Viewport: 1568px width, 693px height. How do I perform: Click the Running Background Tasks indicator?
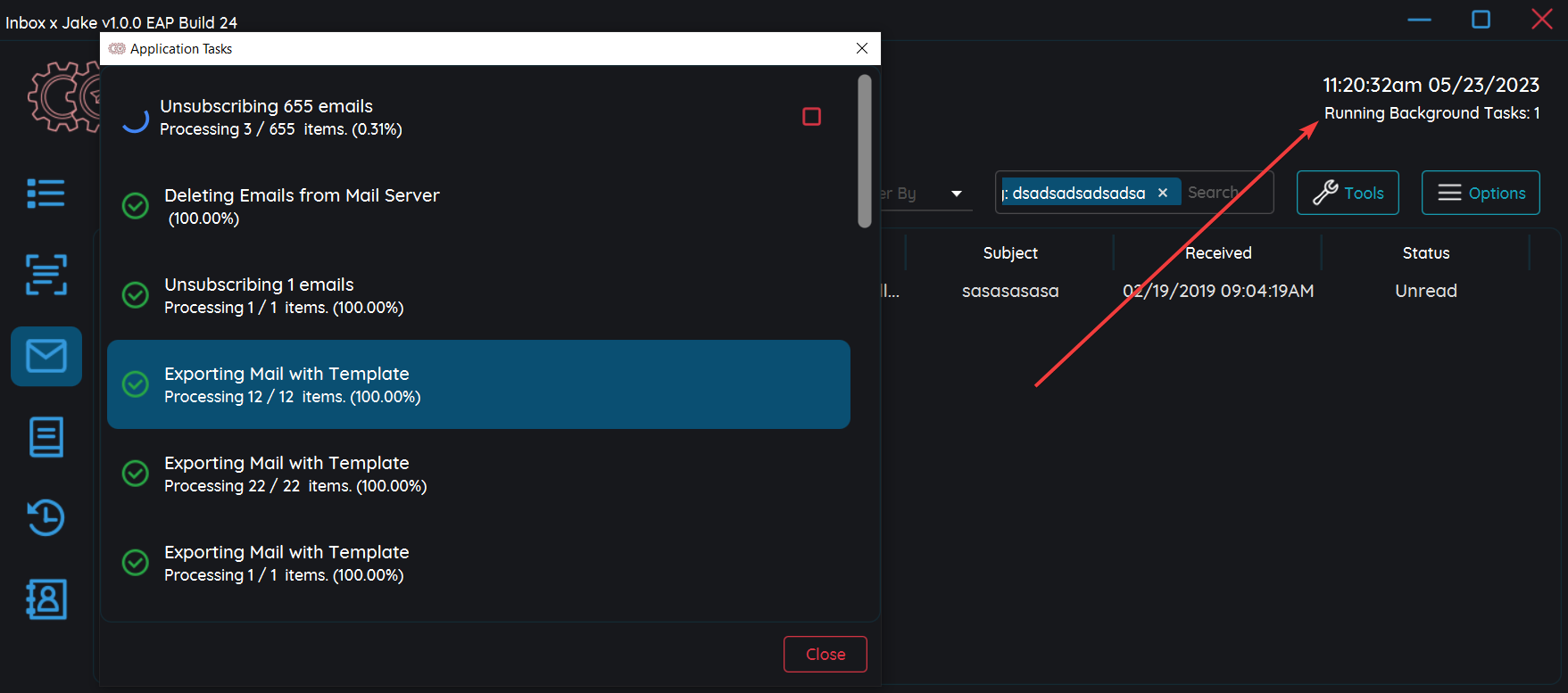coord(1431,113)
